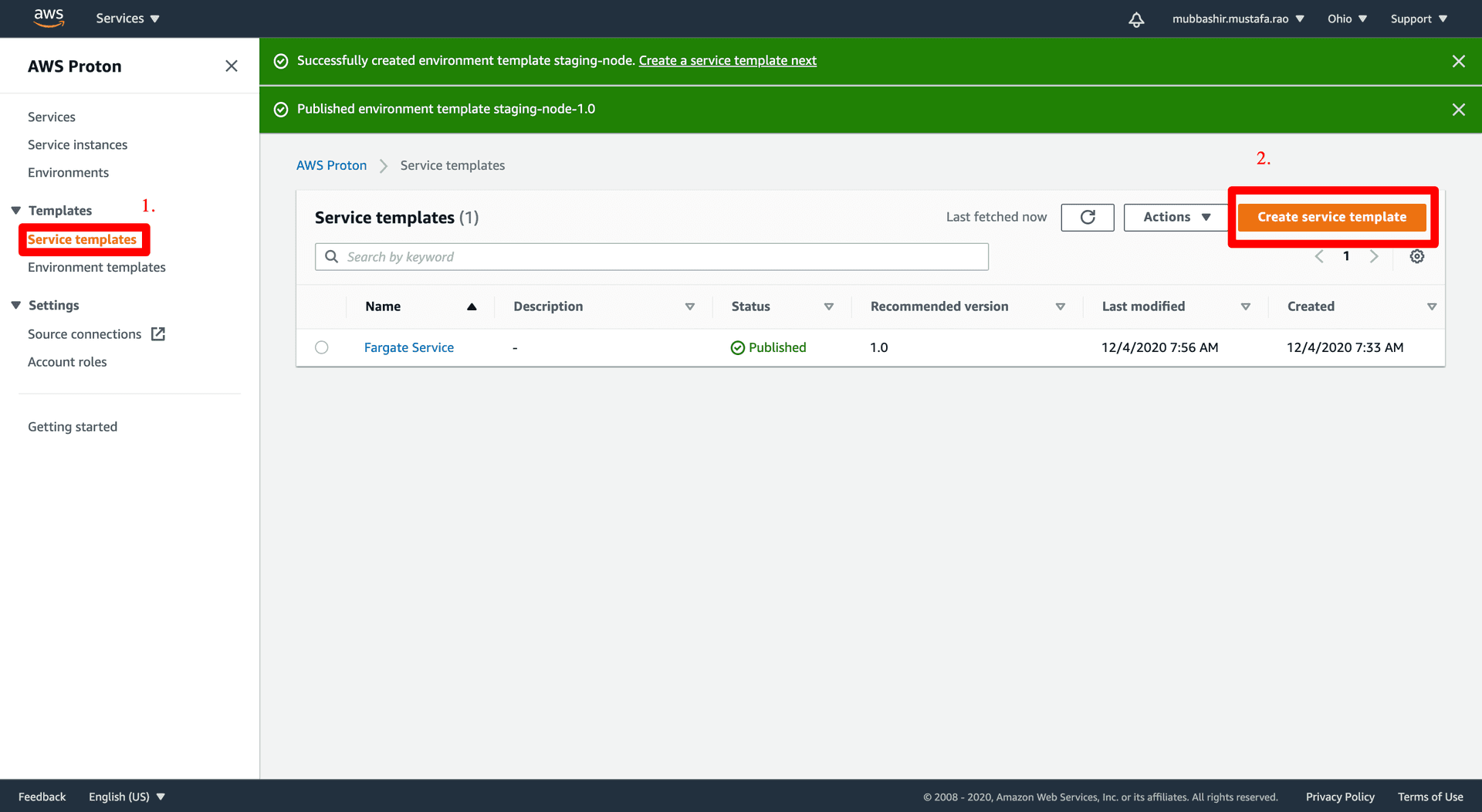Open the Services dropdown in top bar
This screenshot has width=1482, height=812.
127,19
